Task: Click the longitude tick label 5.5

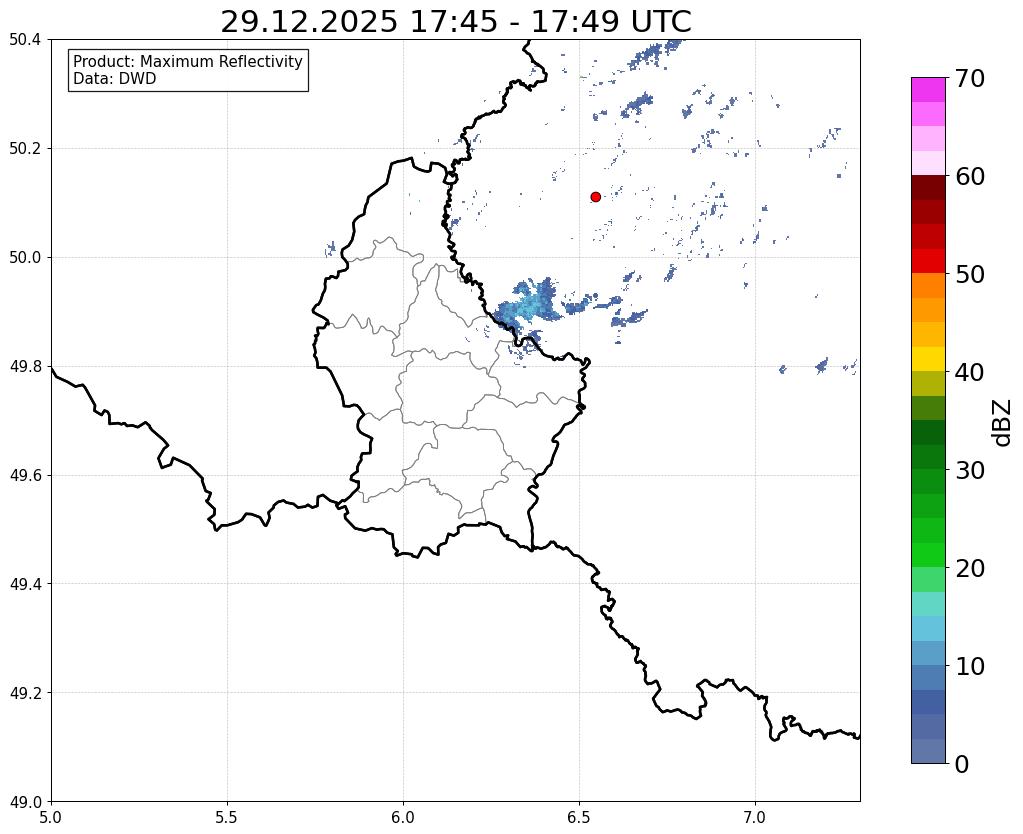Action: [227, 817]
